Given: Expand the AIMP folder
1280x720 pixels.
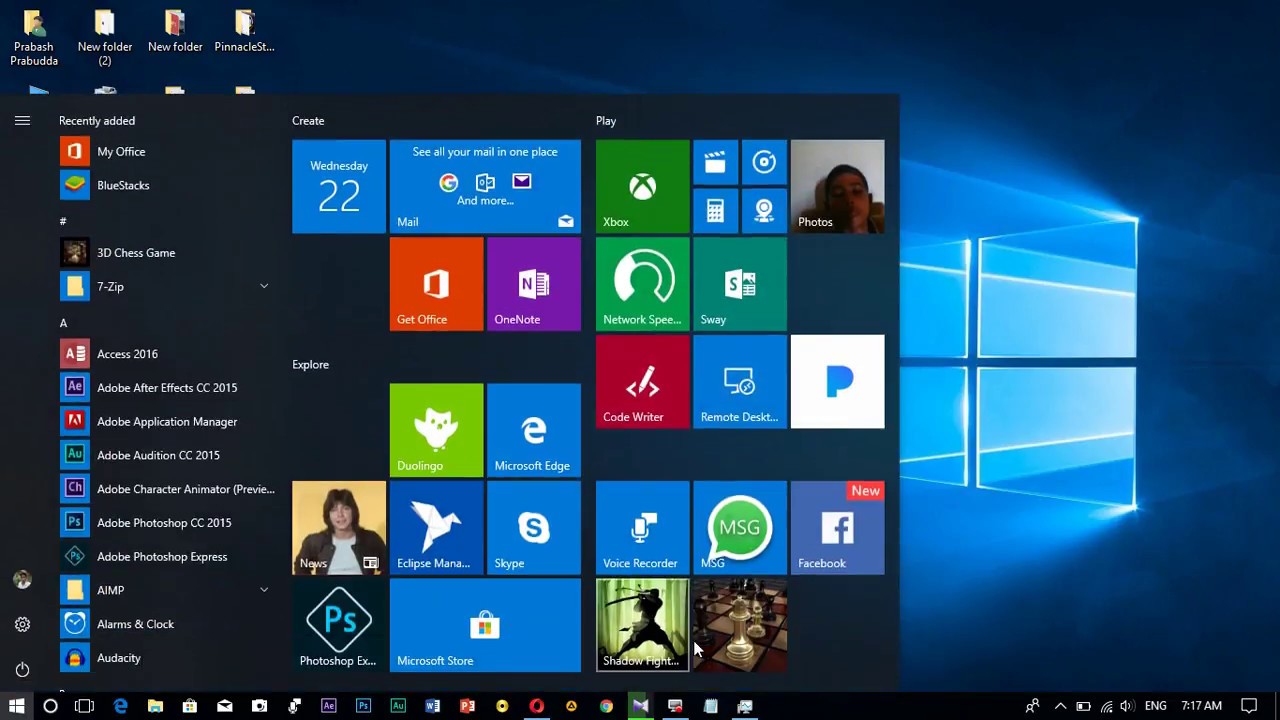Looking at the screenshot, I should 264,590.
